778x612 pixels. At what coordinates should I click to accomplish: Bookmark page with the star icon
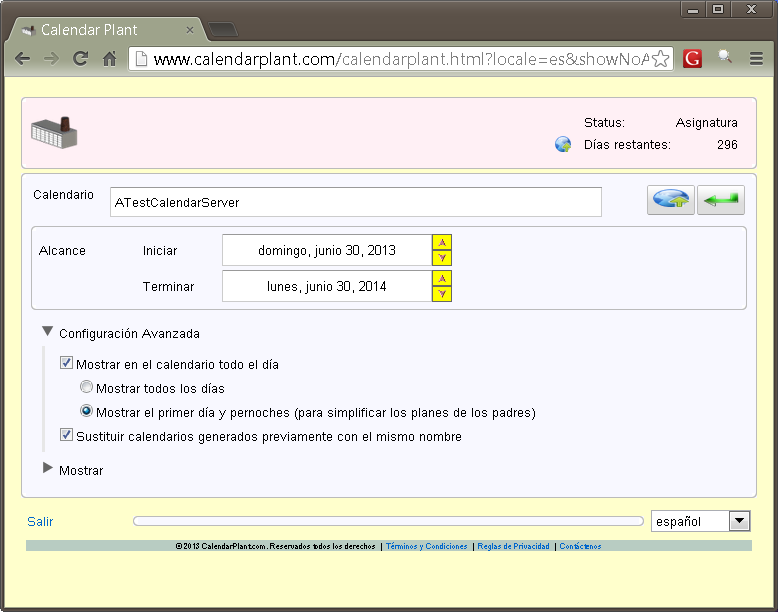tap(660, 59)
